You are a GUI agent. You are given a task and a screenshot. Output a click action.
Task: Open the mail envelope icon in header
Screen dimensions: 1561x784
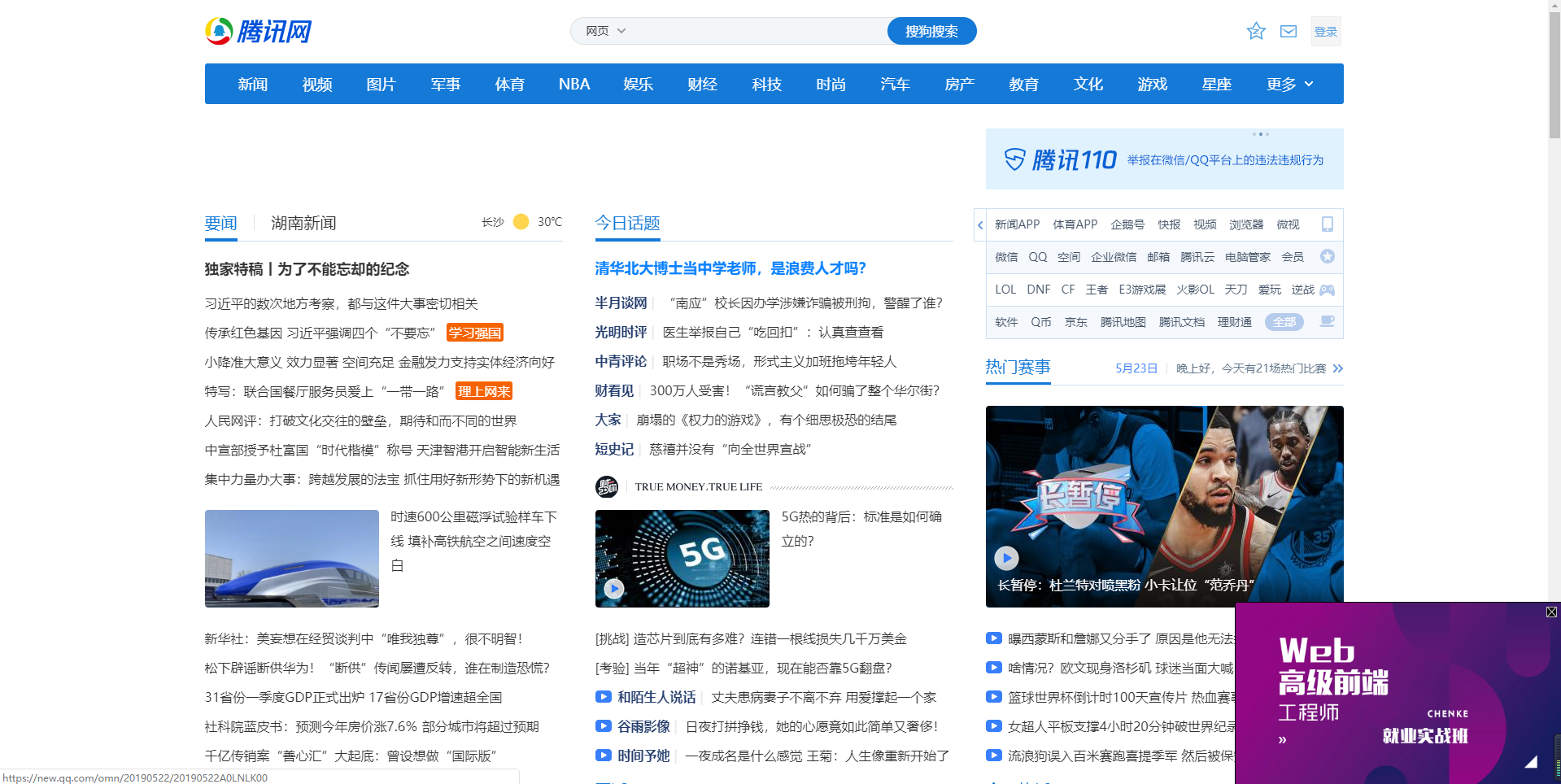pos(1288,31)
